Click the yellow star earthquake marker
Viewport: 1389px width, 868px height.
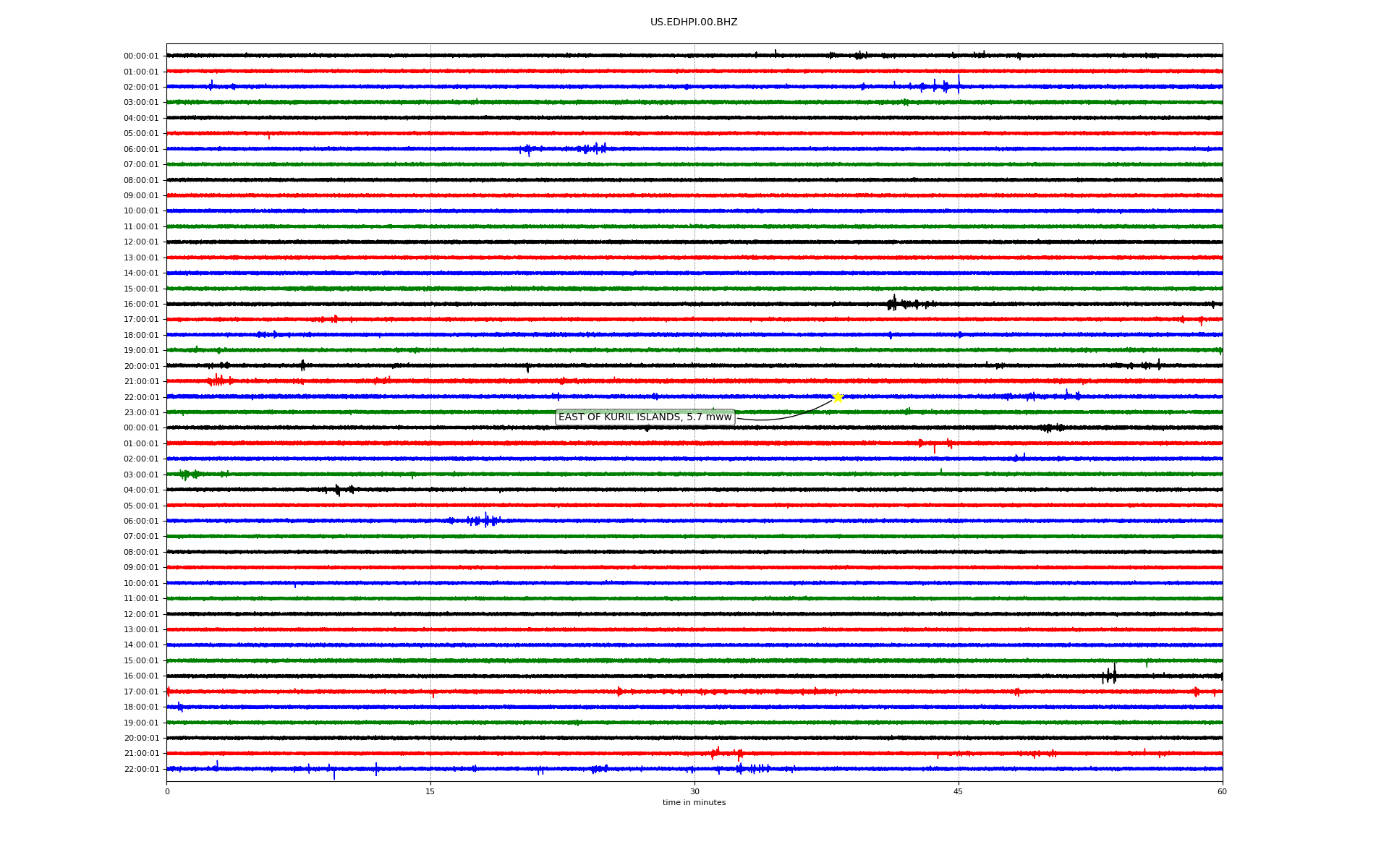[837, 397]
